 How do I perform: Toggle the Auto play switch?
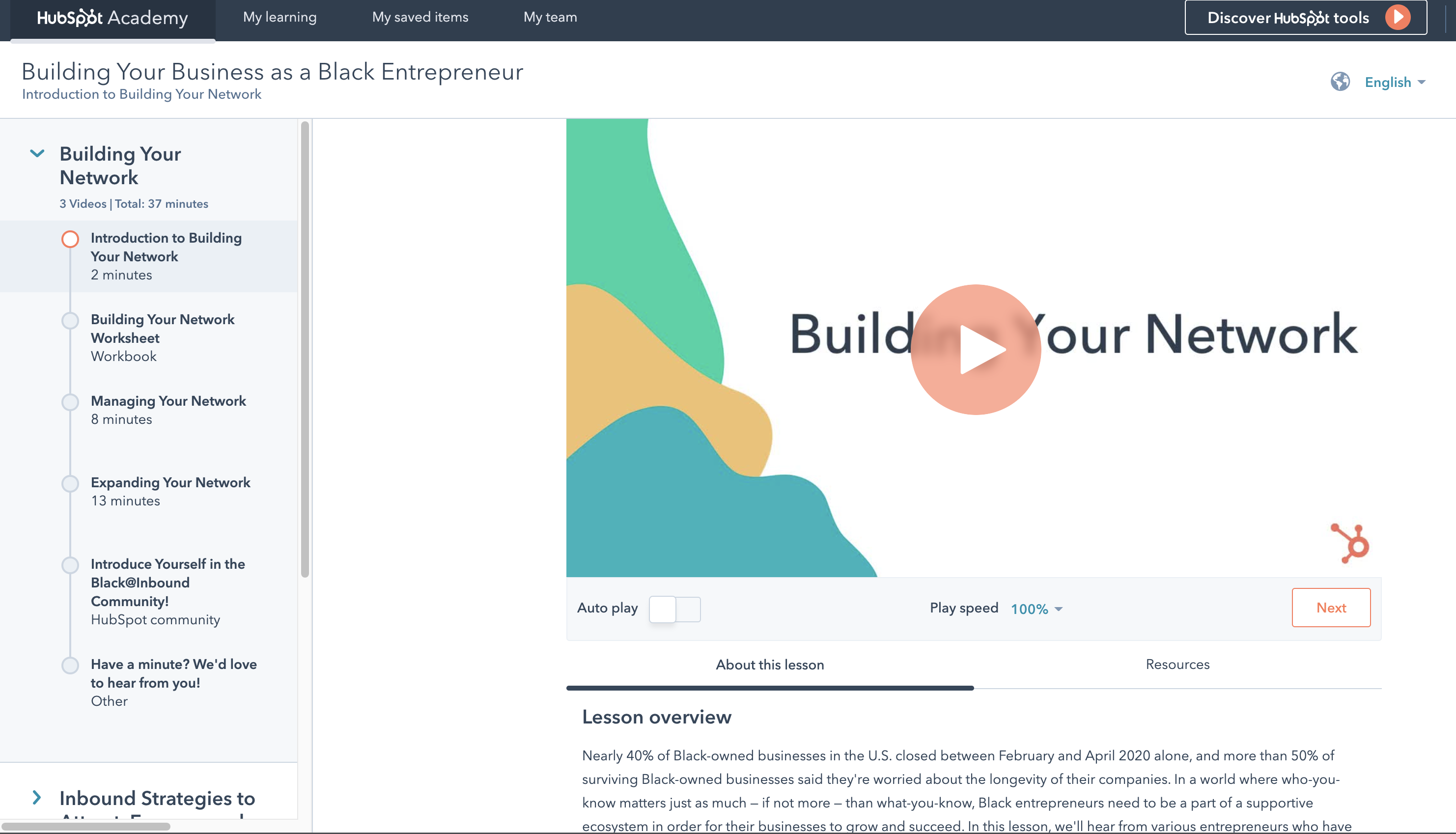pyautogui.click(x=674, y=609)
